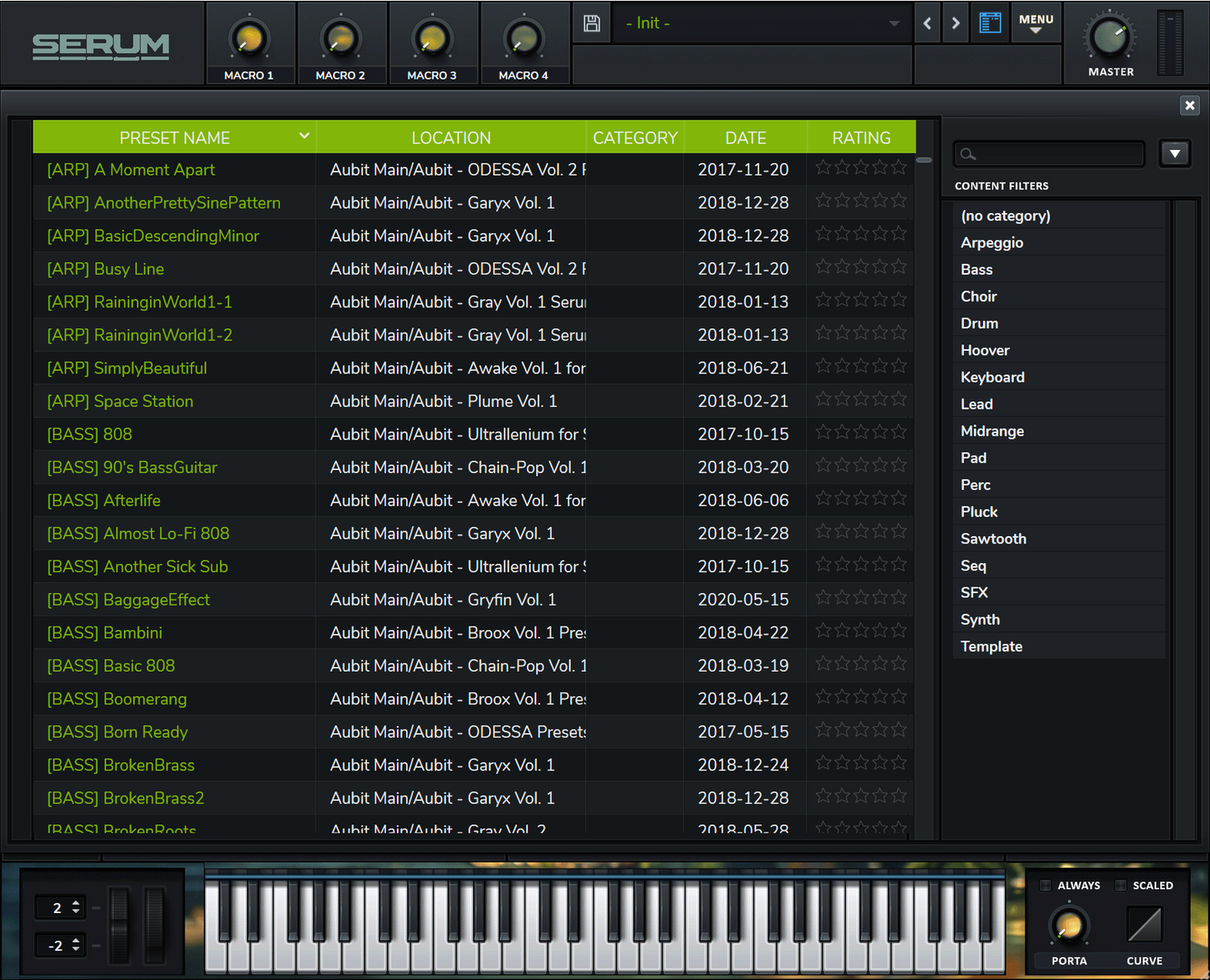Go to next preset with right arrow

955,23
